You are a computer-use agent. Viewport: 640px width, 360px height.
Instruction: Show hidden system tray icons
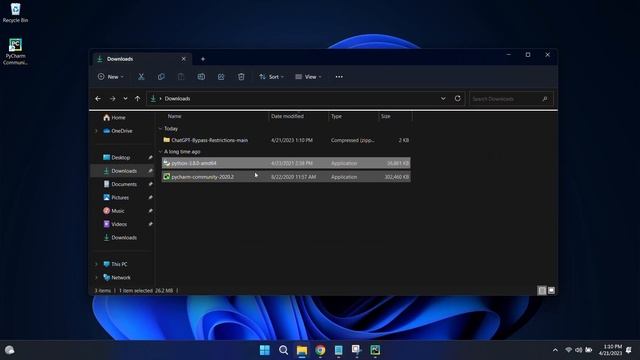(555, 350)
